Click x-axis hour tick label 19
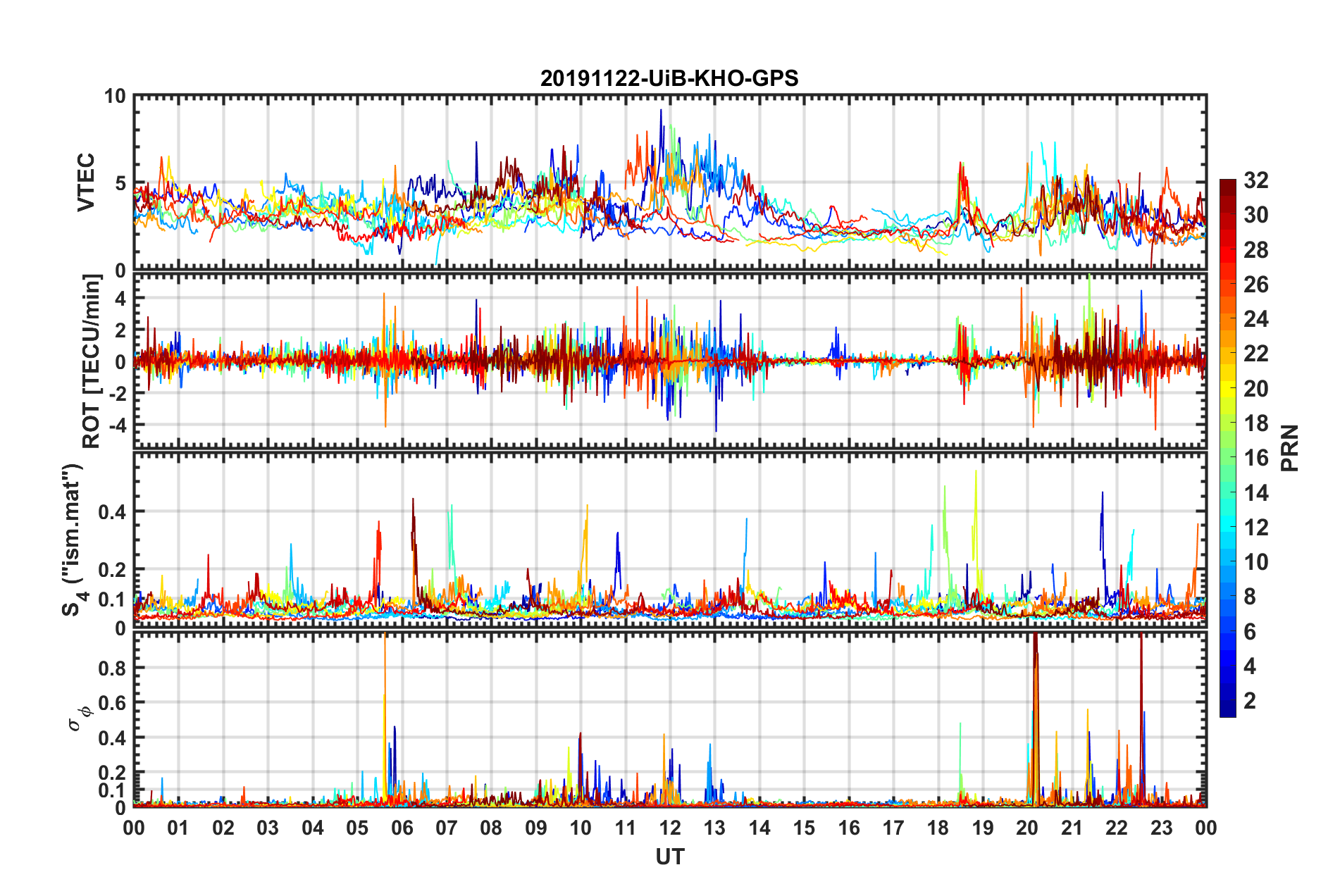1340x896 pixels. click(983, 828)
